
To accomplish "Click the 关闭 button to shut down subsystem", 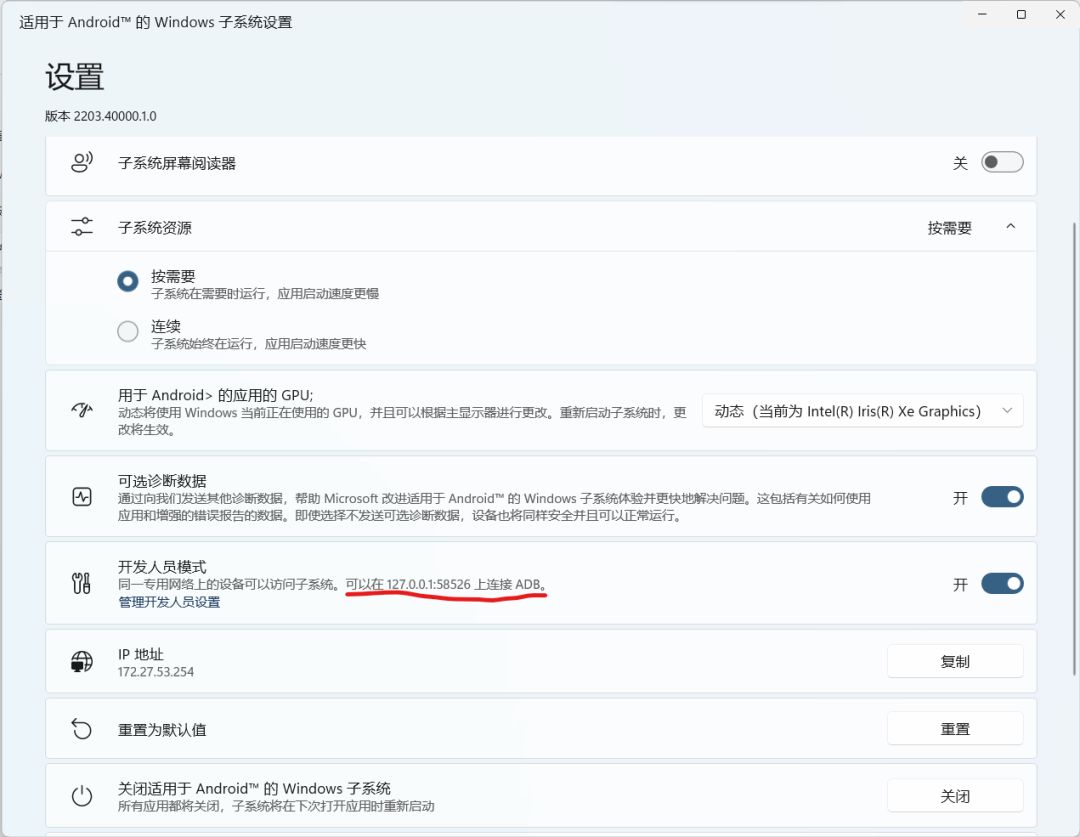I will pos(955,796).
